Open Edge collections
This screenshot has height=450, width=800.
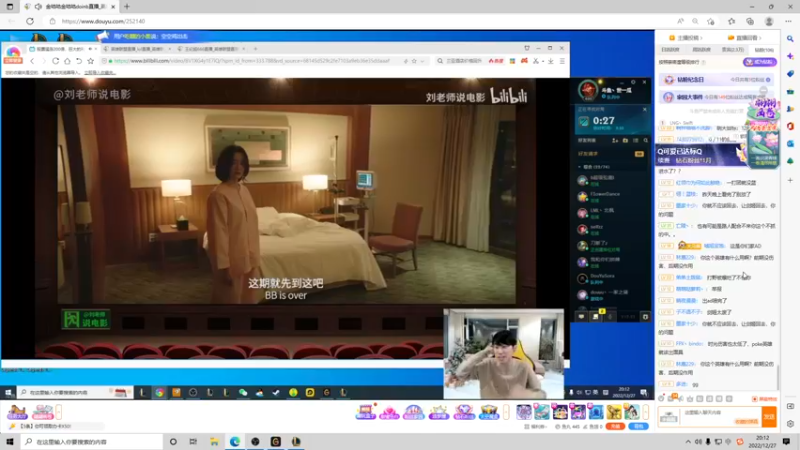click(x=749, y=21)
